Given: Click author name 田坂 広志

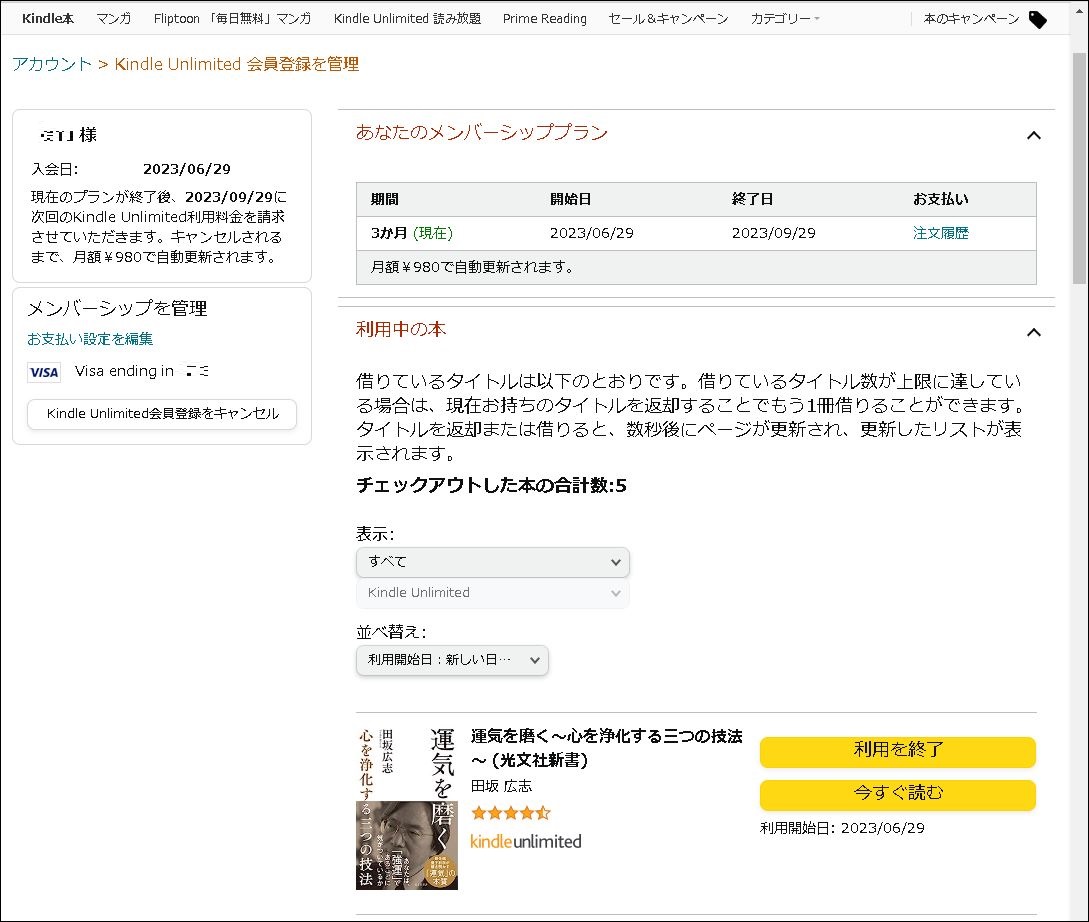Looking at the screenshot, I should 501,786.
